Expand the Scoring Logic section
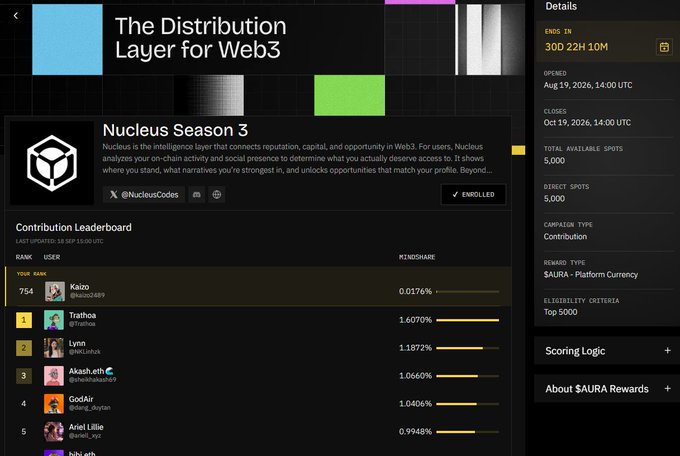 pos(607,351)
